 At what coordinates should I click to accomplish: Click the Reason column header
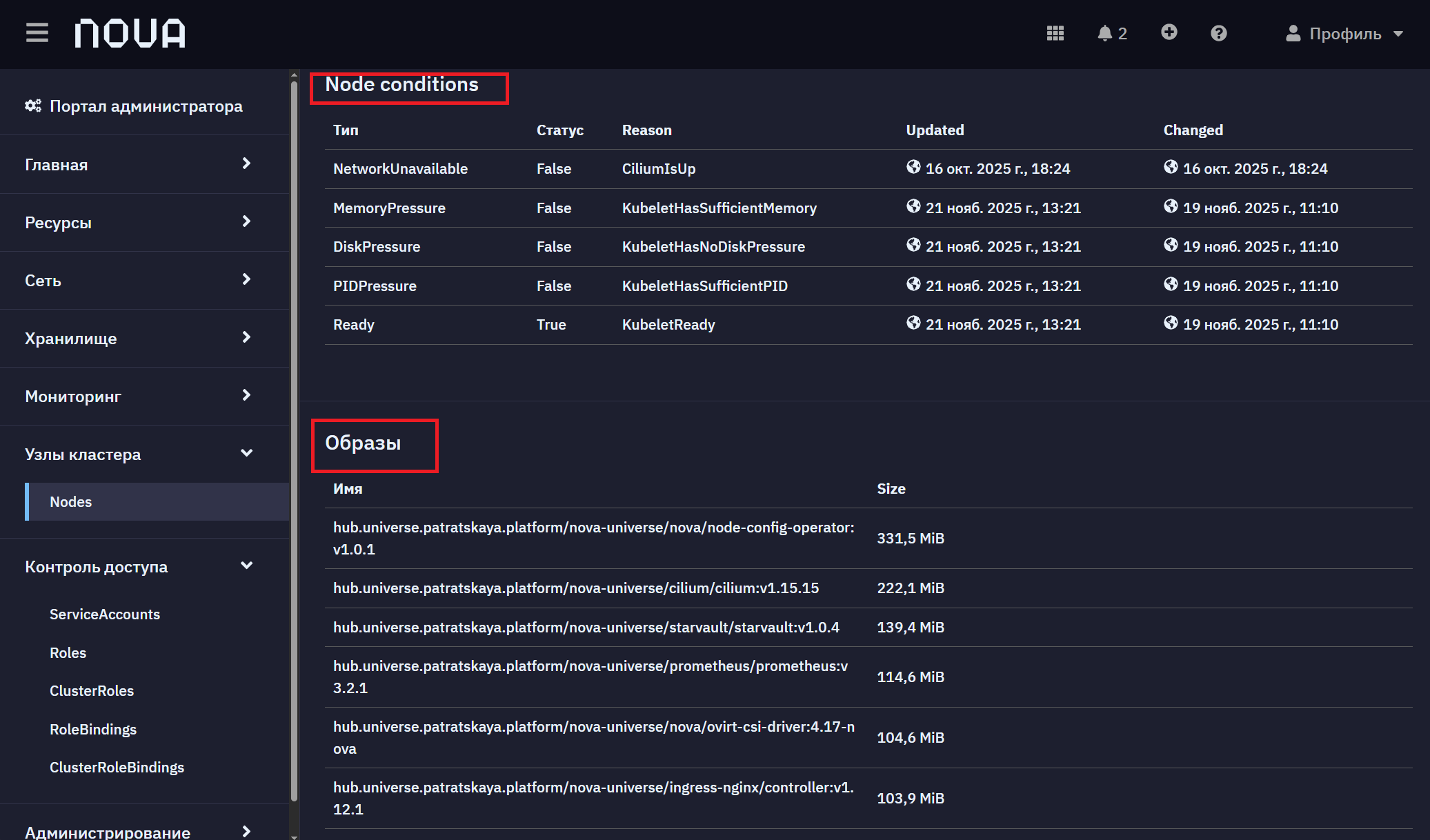pos(646,130)
